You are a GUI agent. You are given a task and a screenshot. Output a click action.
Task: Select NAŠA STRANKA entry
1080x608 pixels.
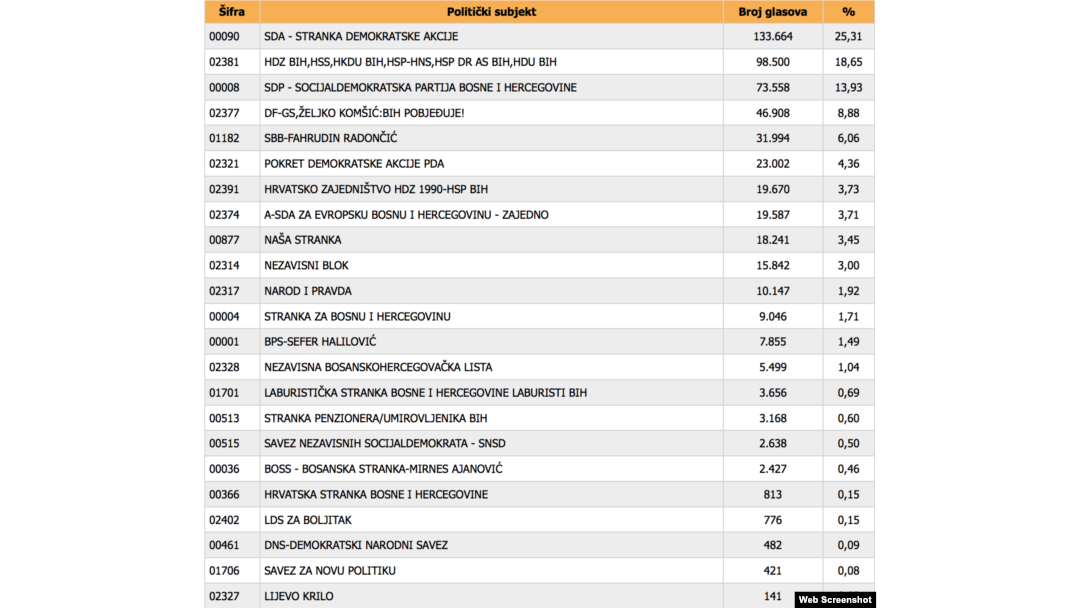(x=302, y=240)
